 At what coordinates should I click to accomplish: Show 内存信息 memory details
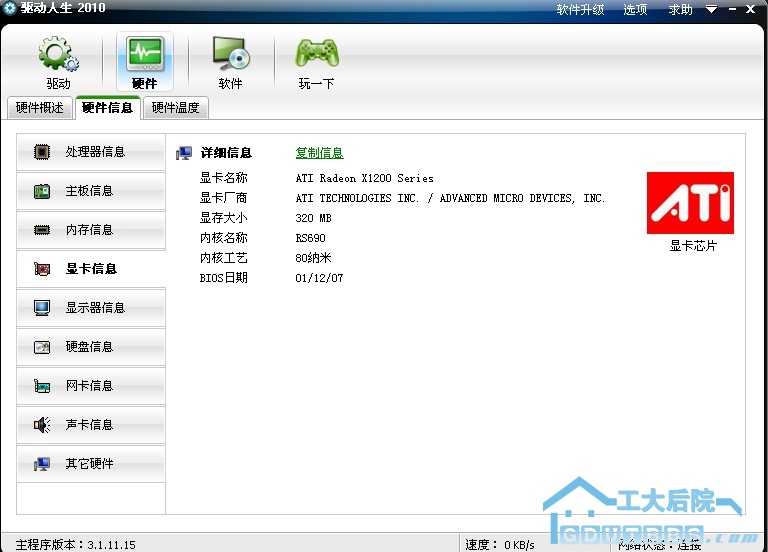[x=91, y=230]
